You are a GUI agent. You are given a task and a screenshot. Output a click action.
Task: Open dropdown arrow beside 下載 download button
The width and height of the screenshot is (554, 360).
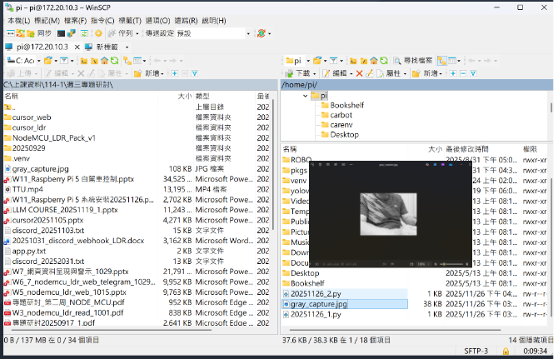(314, 73)
